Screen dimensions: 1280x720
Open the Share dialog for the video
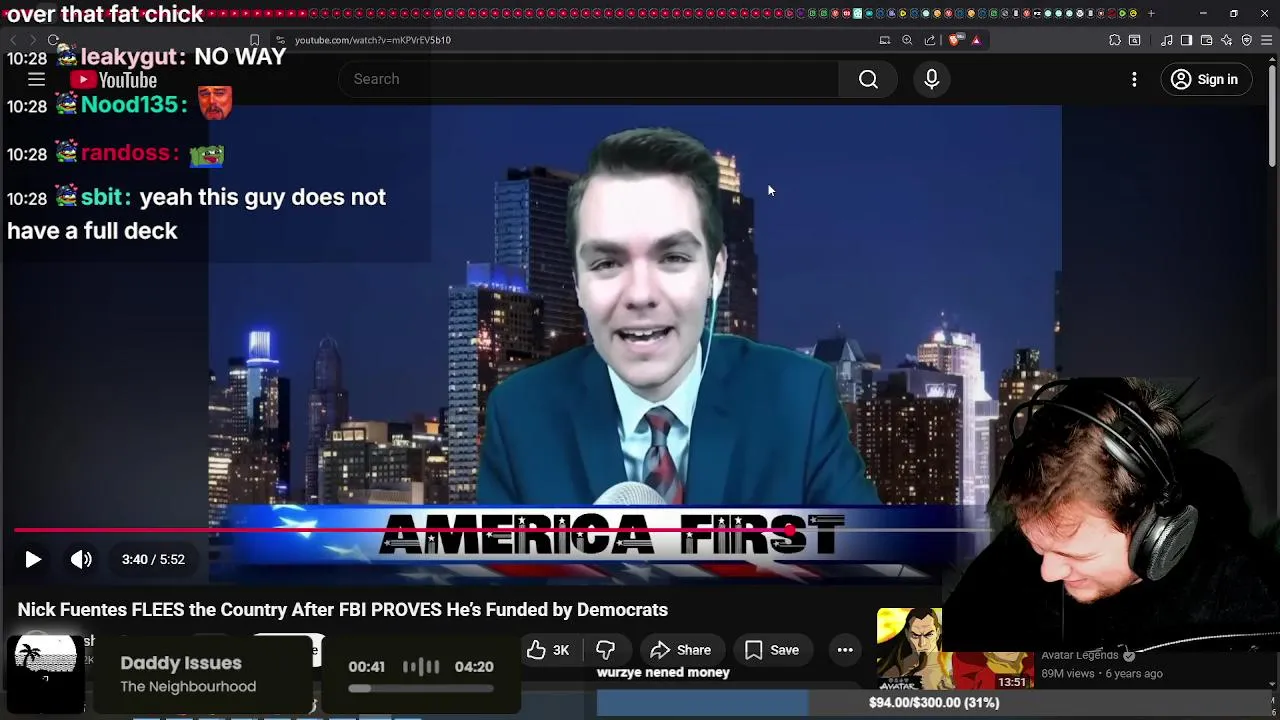click(x=681, y=650)
